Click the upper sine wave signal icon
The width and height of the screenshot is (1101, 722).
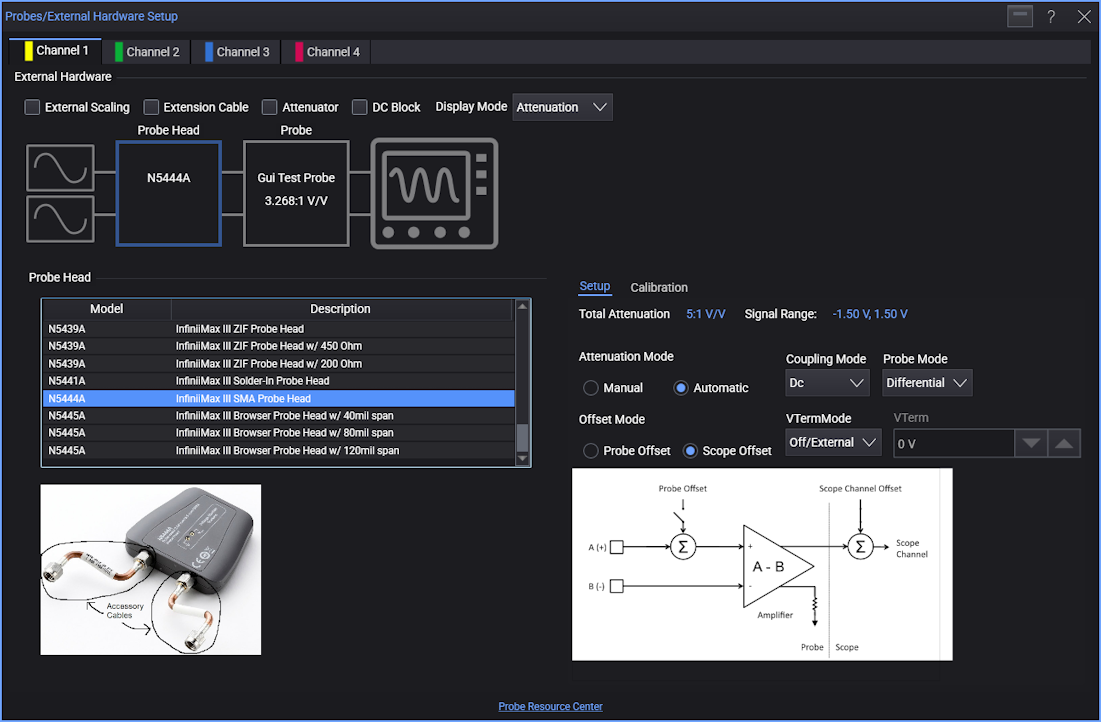60,168
